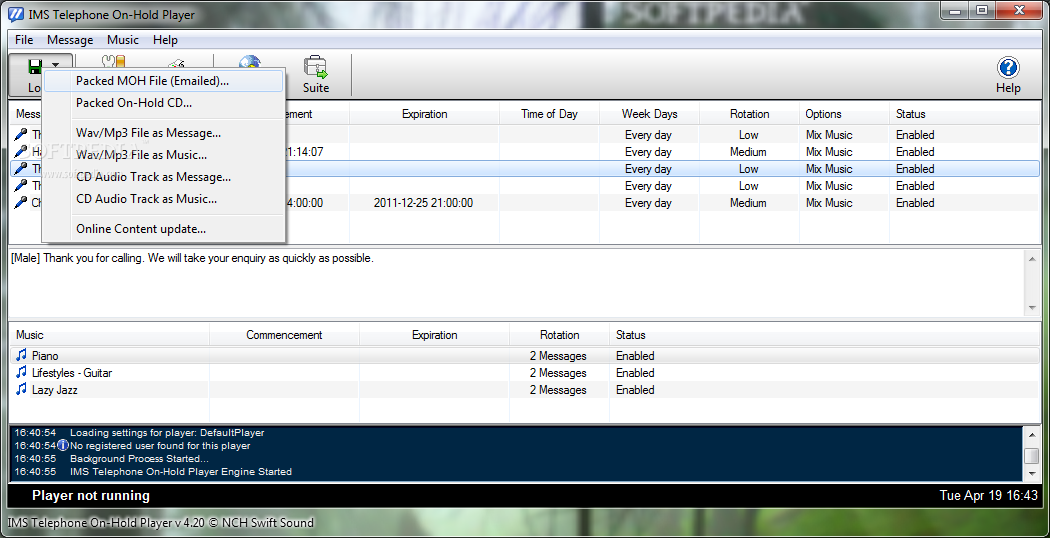Click the Music column header

coord(109,335)
